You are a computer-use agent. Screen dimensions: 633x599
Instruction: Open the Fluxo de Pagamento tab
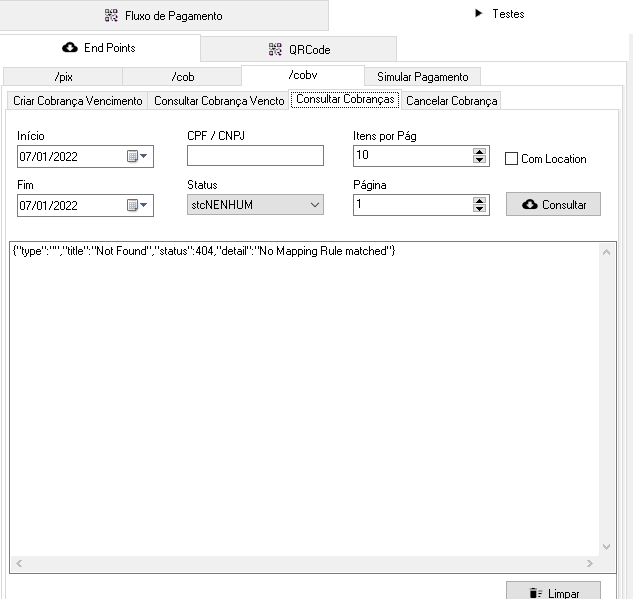pyautogui.click(x=163, y=15)
